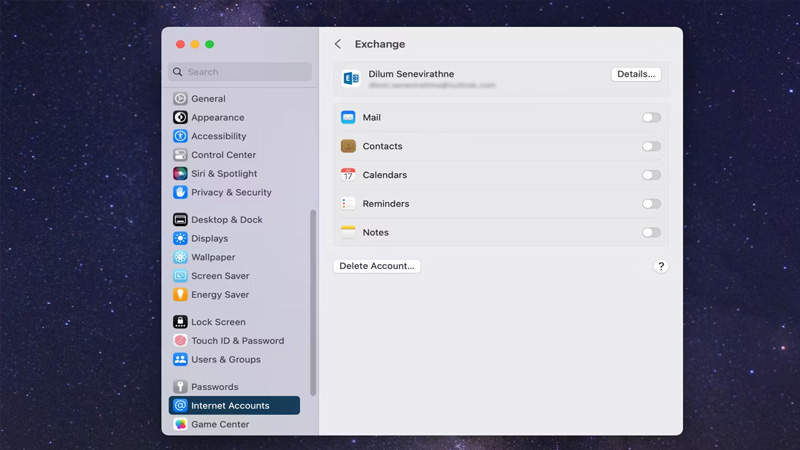Toggle Notes syncing on
Screen dimensions: 800x450
651,233
